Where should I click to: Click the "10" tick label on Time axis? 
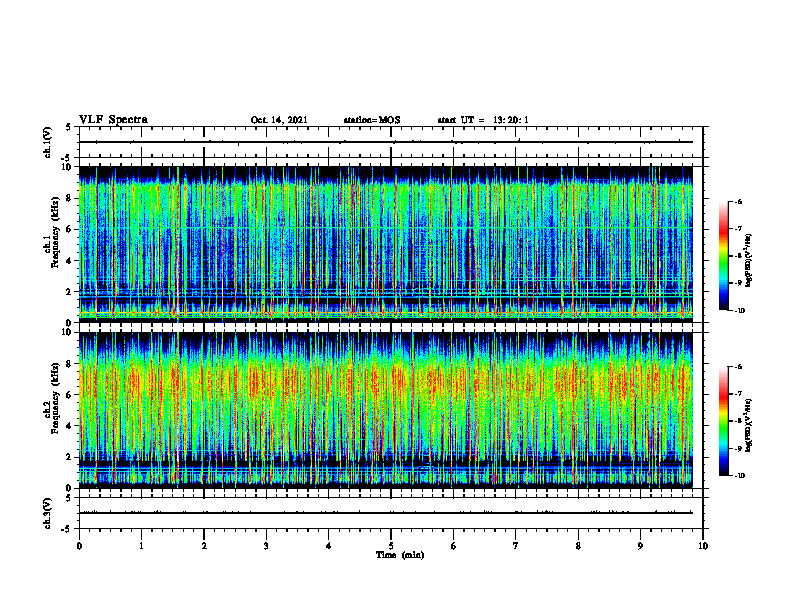click(x=703, y=546)
